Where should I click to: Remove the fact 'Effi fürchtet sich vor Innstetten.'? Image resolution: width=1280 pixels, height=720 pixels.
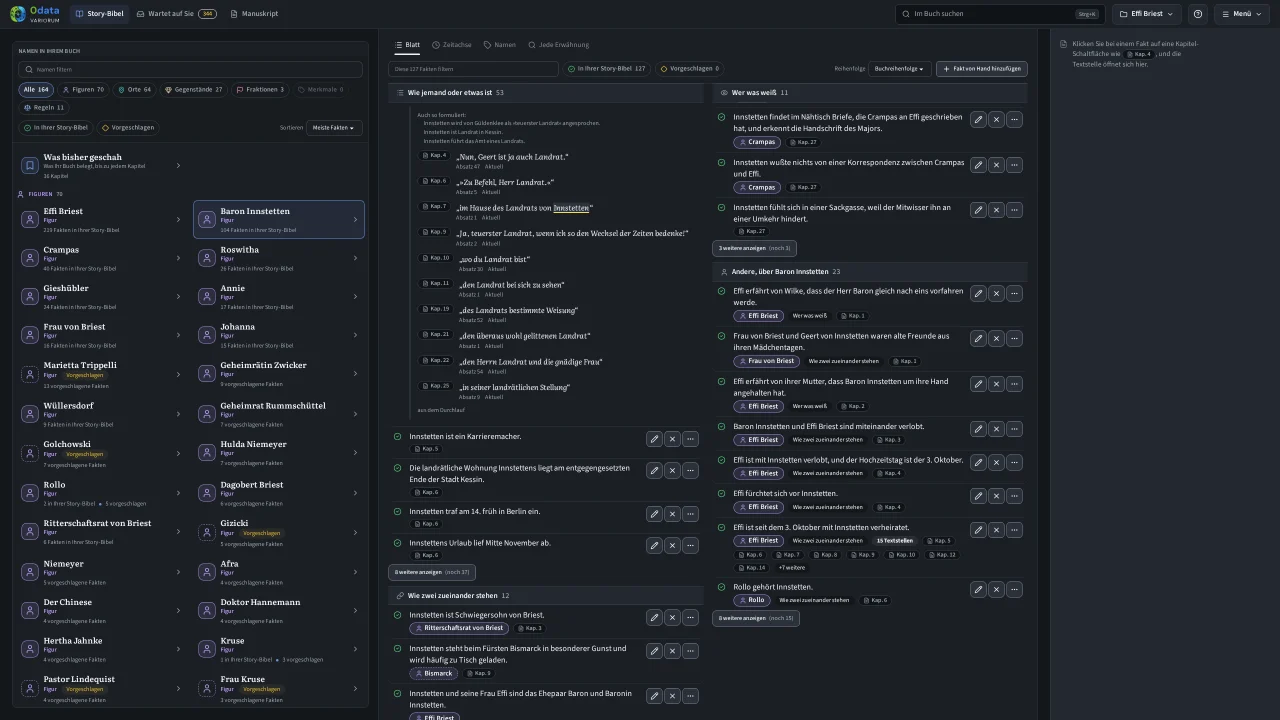coord(996,495)
